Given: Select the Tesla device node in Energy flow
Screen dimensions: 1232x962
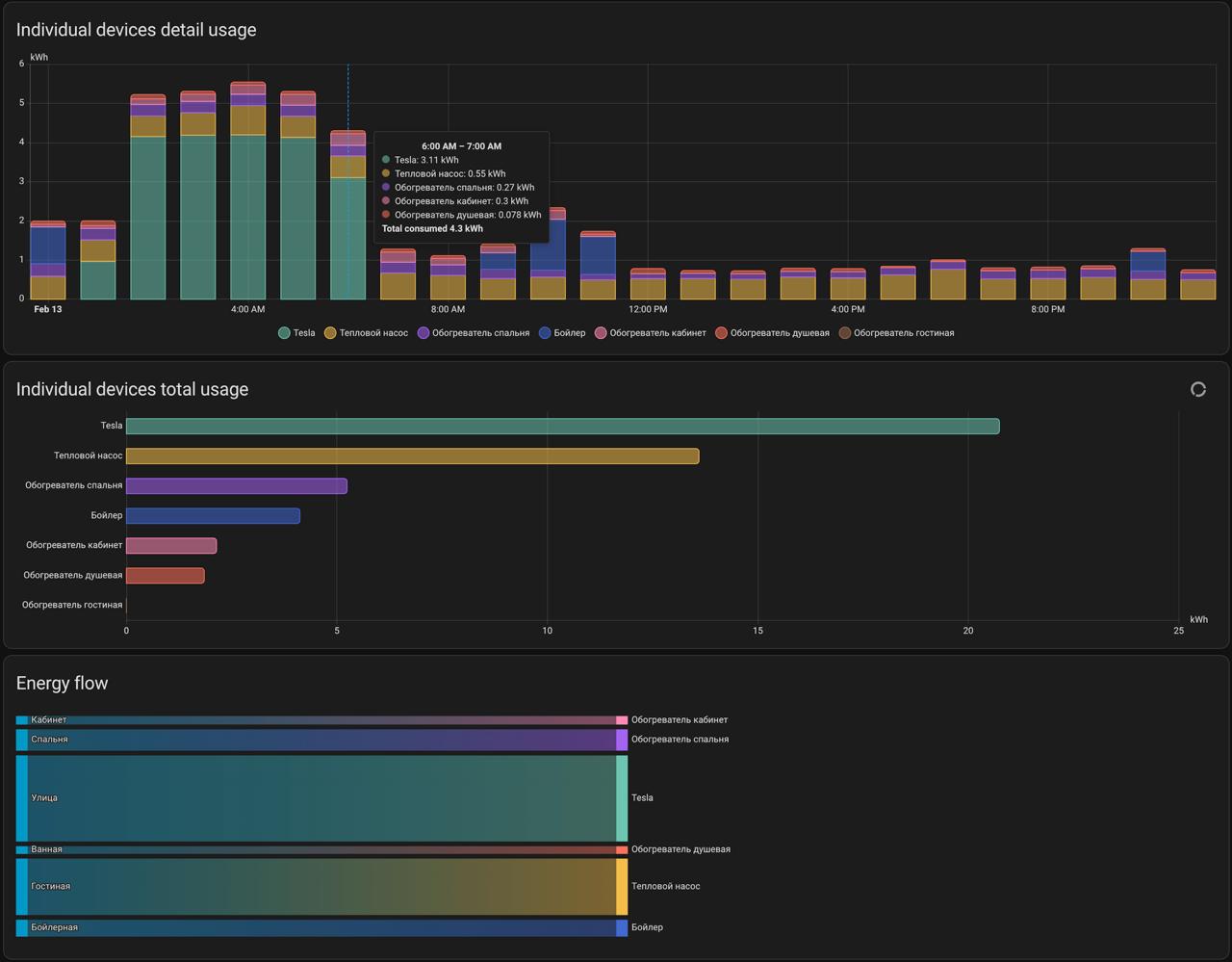Looking at the screenshot, I should point(622,798).
